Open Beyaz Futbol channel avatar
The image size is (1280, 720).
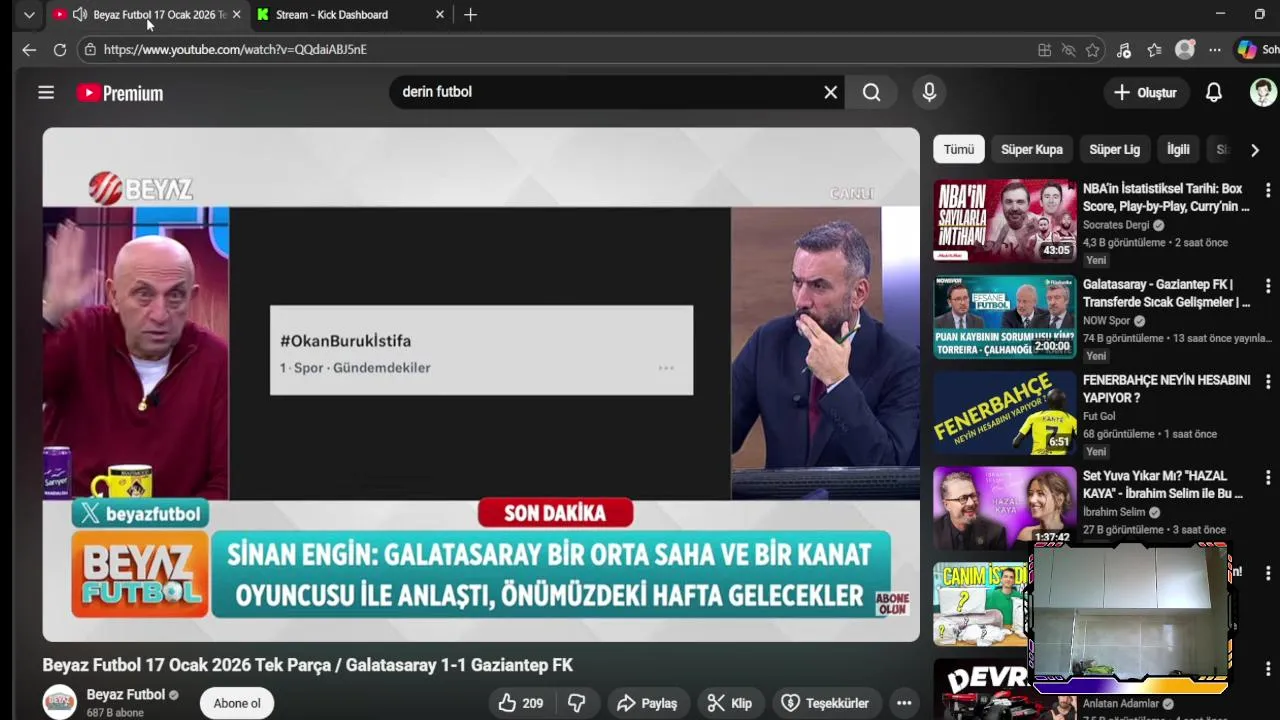click(59, 702)
